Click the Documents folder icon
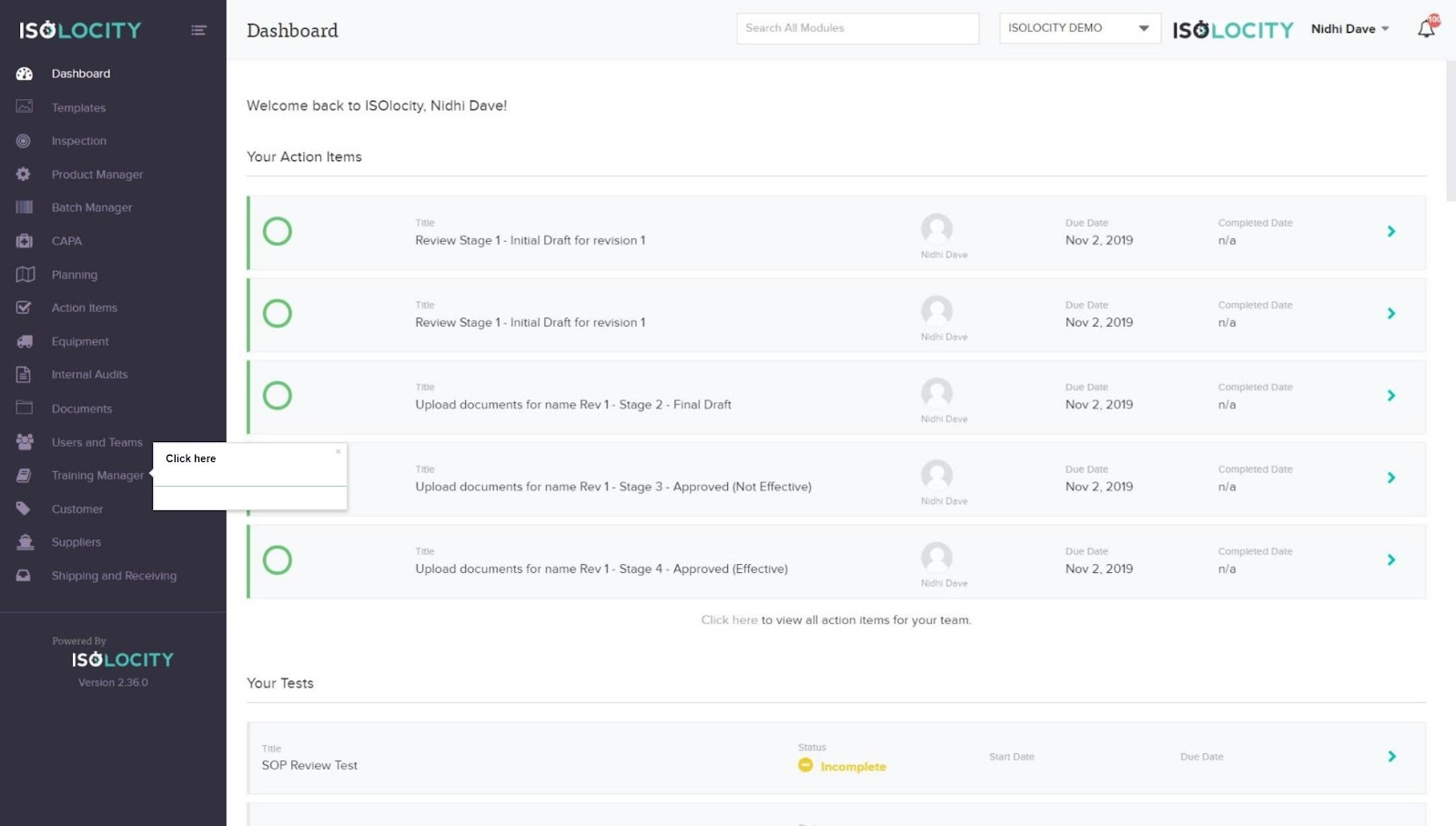This screenshot has height=826, width=1456. coord(25,408)
